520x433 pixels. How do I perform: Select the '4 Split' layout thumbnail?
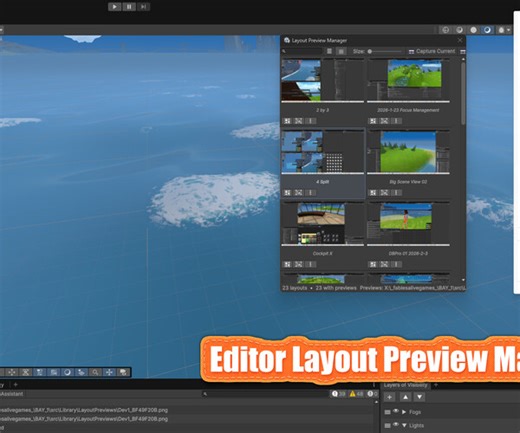click(322, 152)
